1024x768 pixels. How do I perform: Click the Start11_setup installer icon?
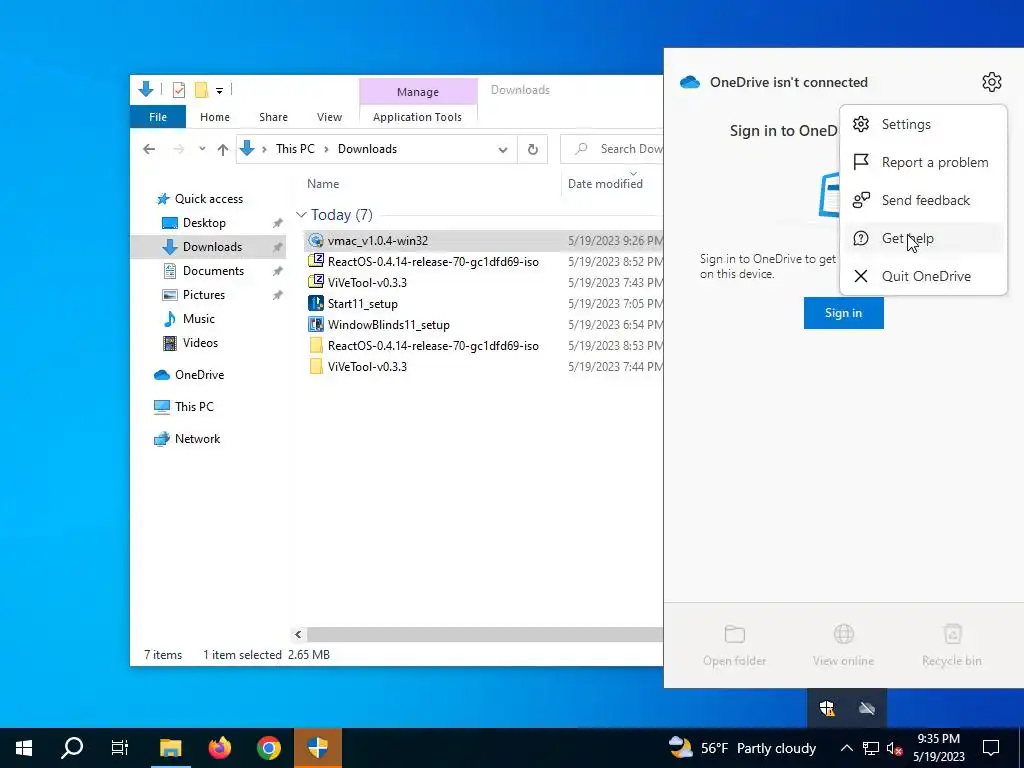316,303
